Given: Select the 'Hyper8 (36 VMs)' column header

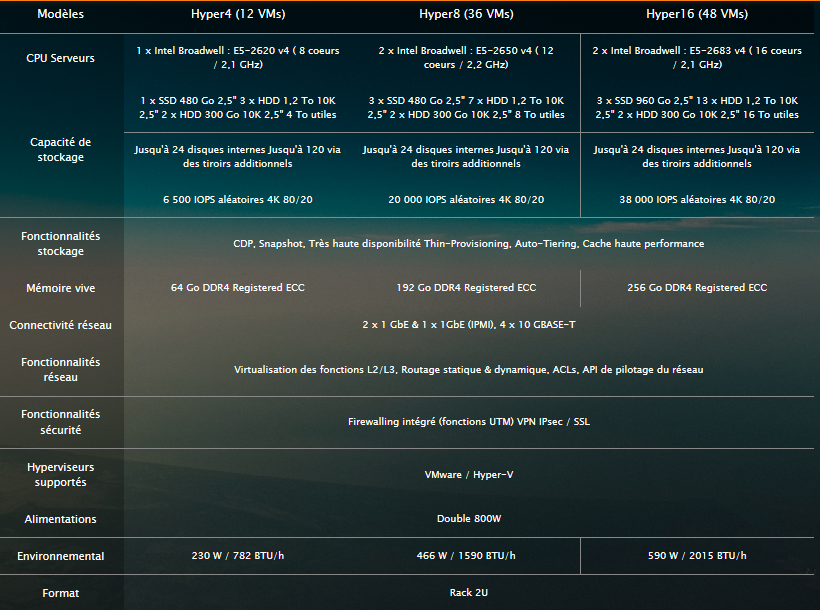Looking at the screenshot, I should point(466,14).
